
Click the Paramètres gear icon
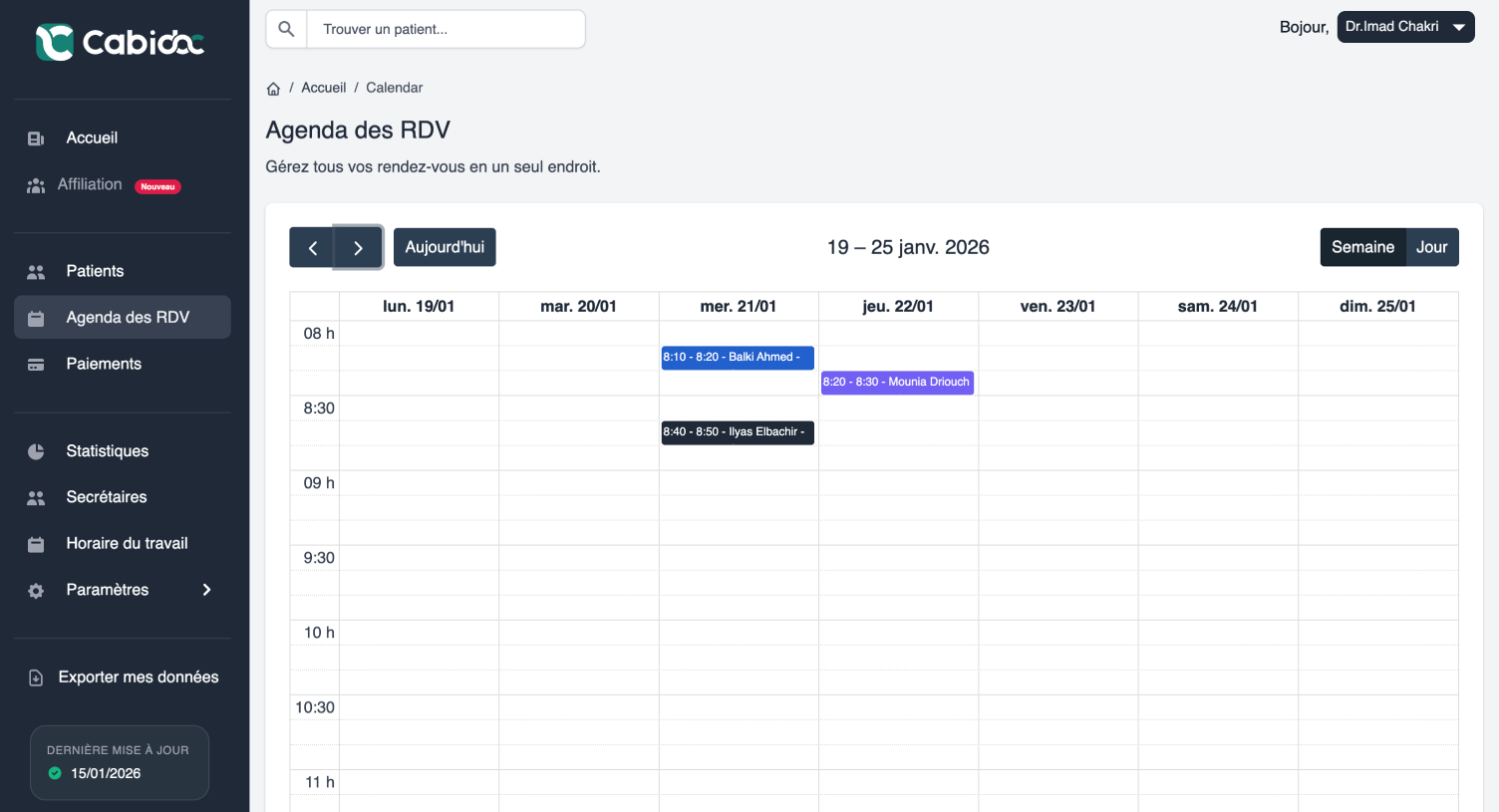(36, 591)
